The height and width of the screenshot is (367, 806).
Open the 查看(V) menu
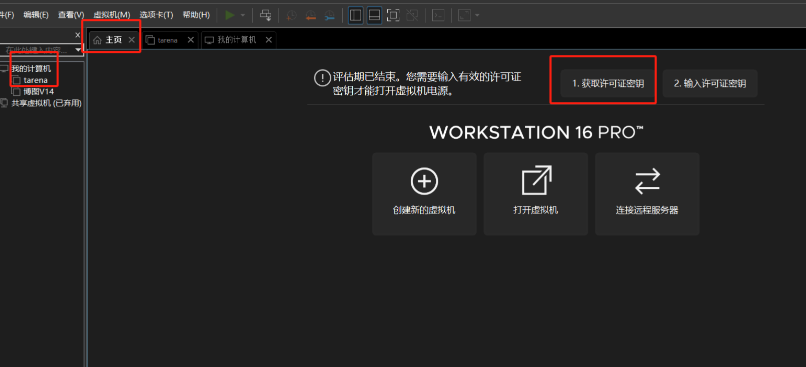click(x=71, y=15)
